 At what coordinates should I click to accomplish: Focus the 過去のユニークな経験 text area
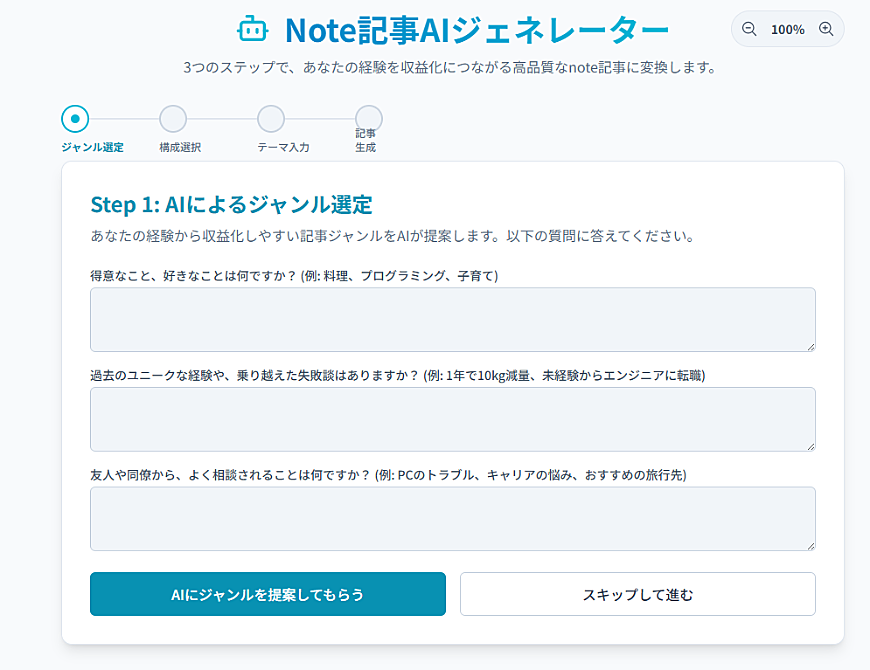[453, 419]
